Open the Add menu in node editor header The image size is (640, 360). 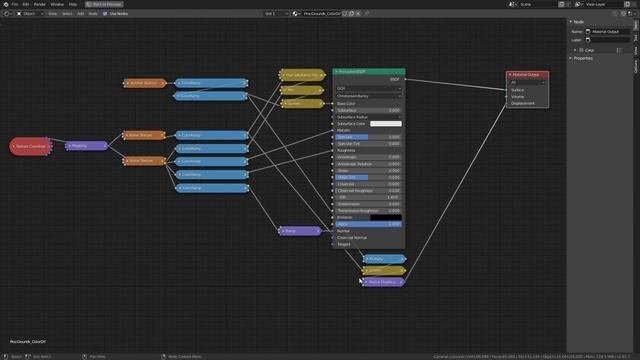coord(80,13)
